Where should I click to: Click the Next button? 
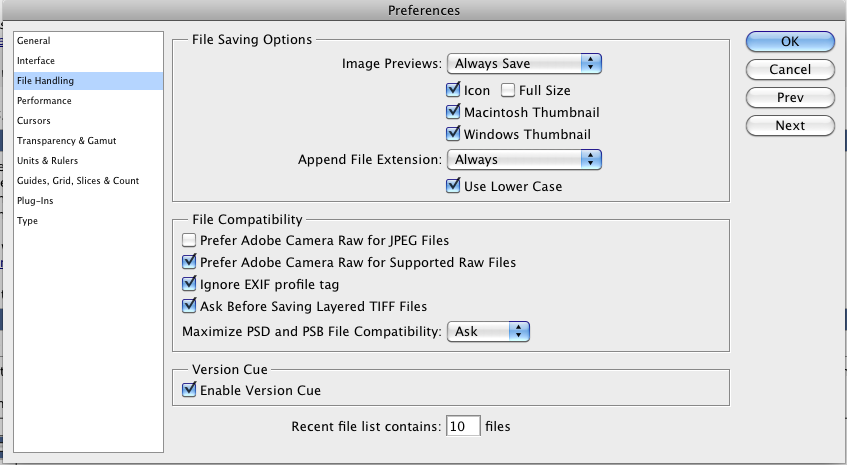790,126
